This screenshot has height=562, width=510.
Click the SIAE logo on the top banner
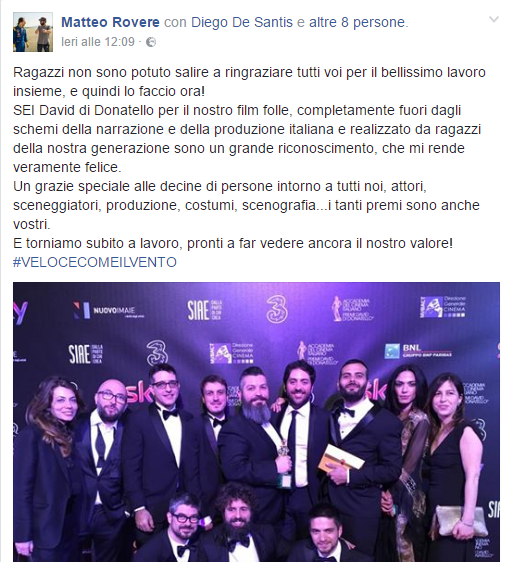click(x=205, y=310)
